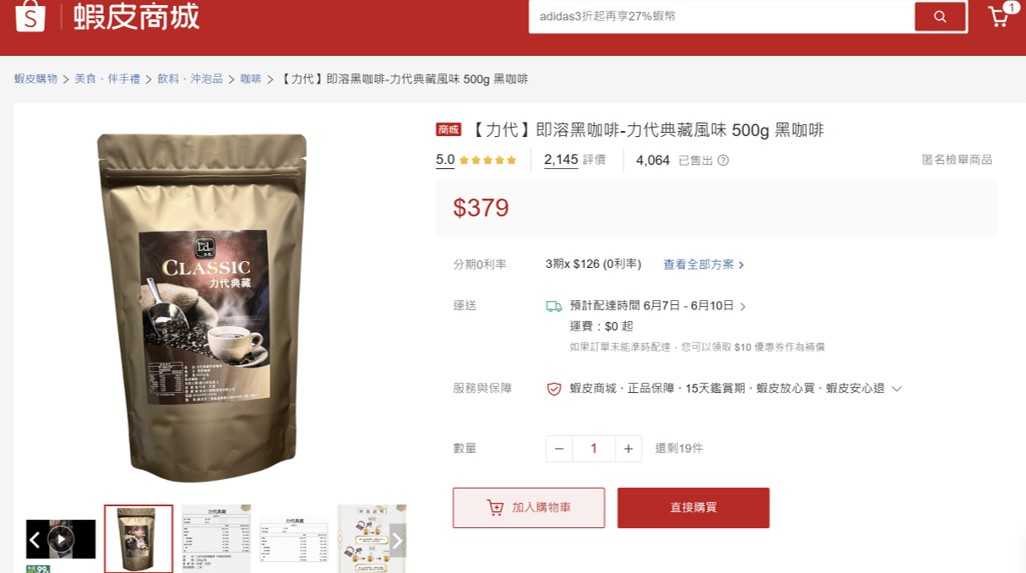
Task: Go to 咖啡 breadcrumb category
Action: click(251, 78)
